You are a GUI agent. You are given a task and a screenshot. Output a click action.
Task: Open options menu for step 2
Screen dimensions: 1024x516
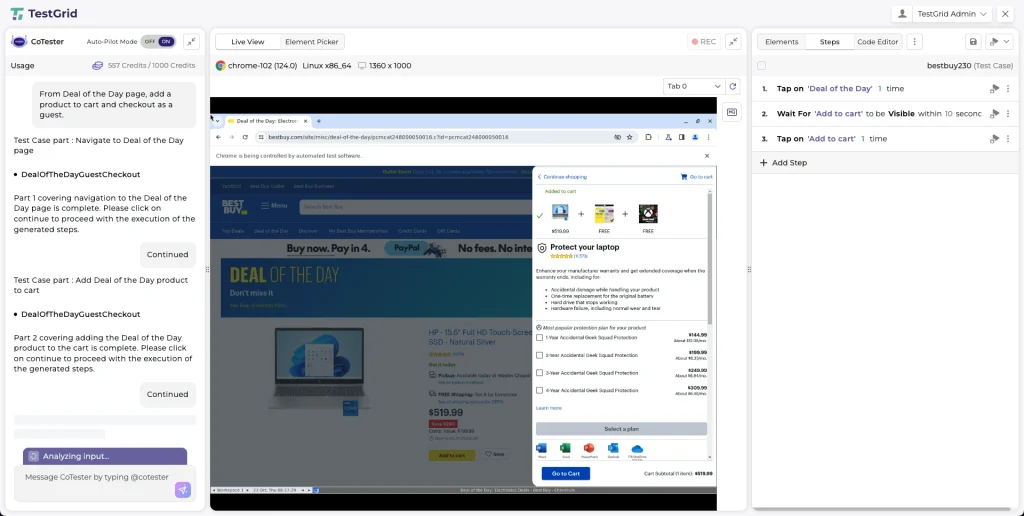point(1008,114)
